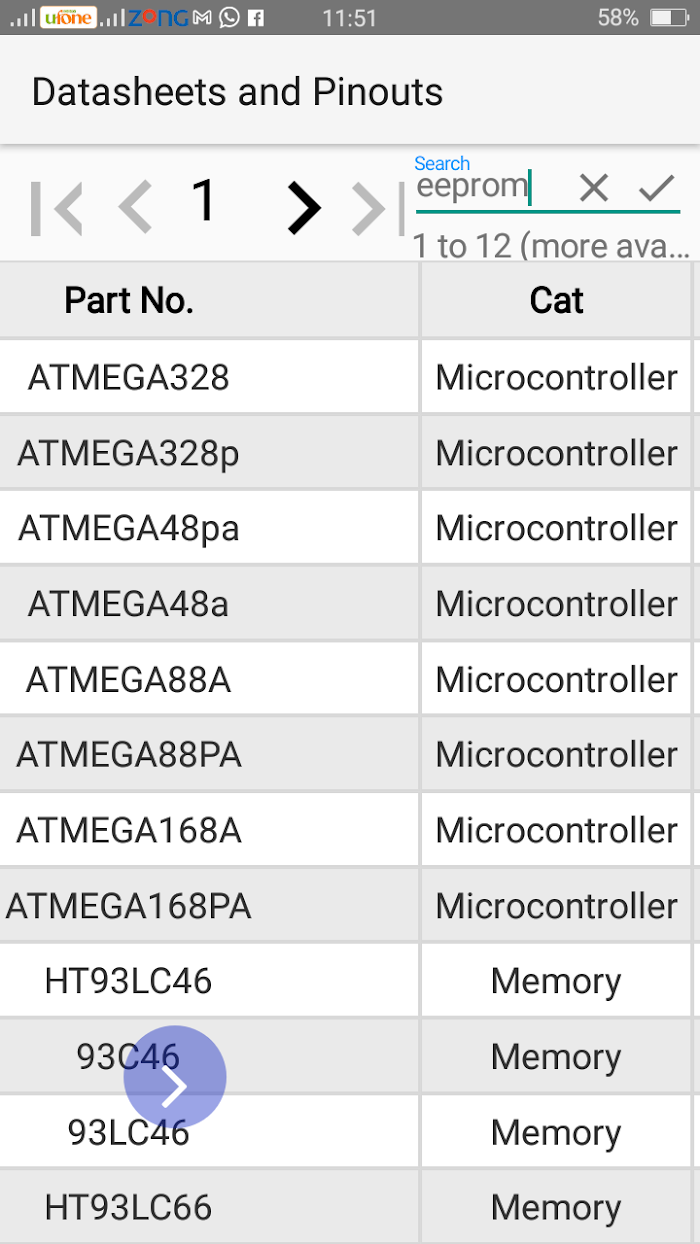Clear the eeprom search text
The width and height of the screenshot is (700, 1244).
click(594, 187)
